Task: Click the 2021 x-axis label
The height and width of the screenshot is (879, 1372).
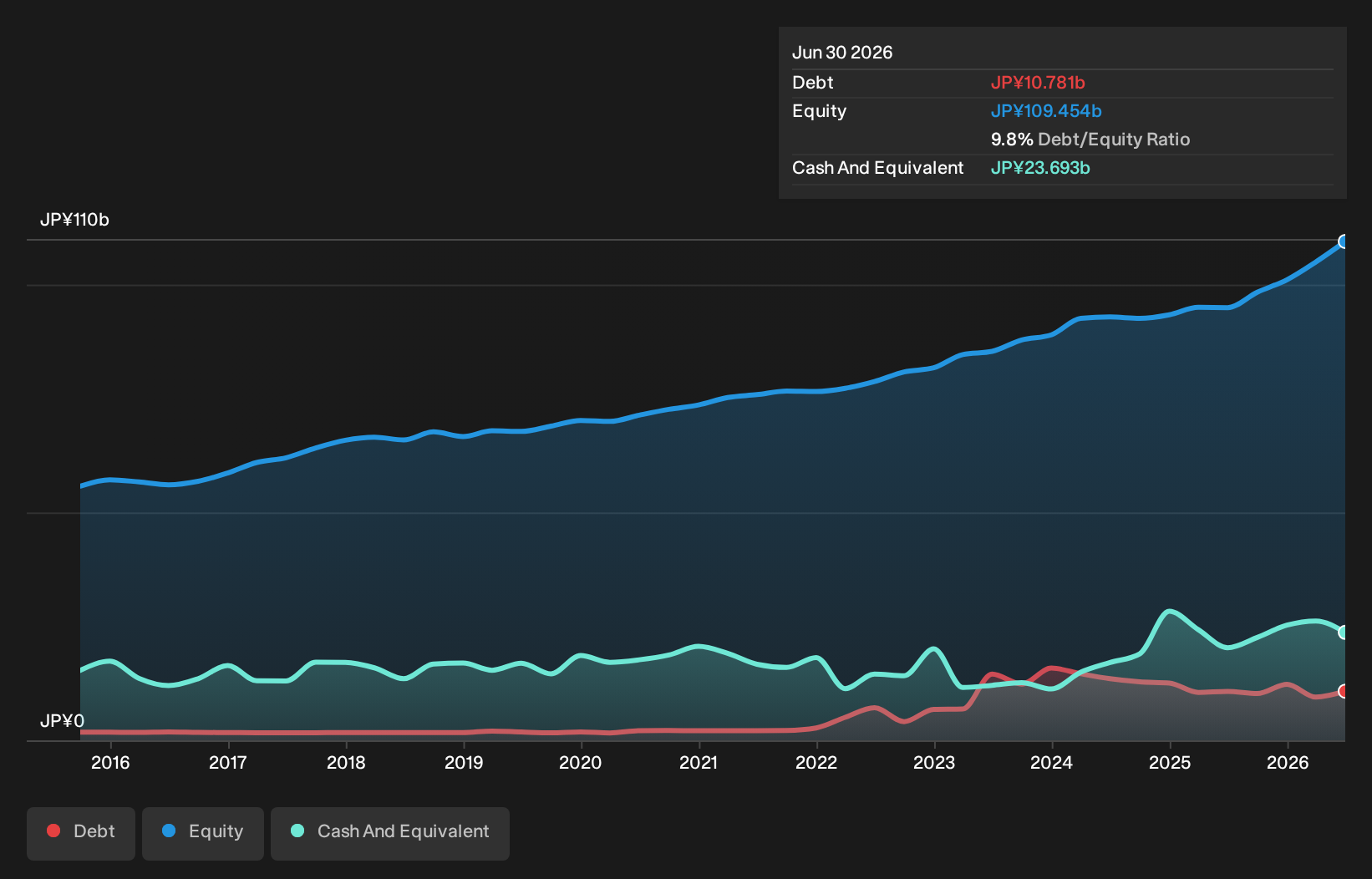Action: point(699,763)
